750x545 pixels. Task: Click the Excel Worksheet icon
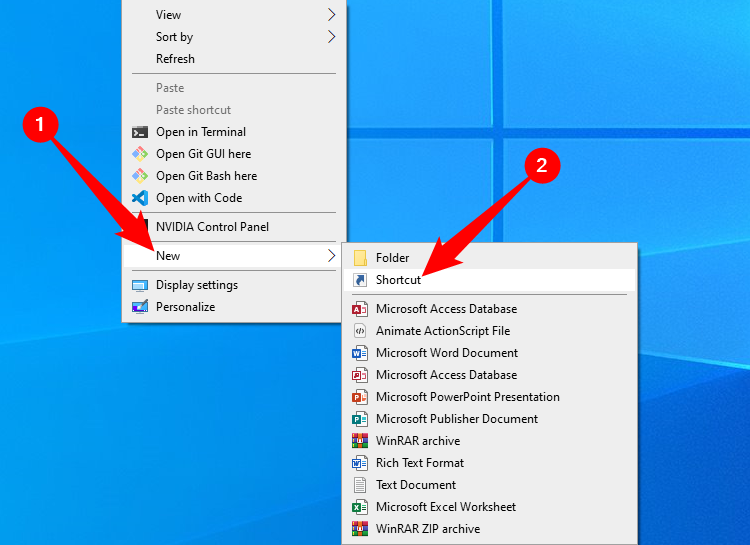pyautogui.click(x=360, y=507)
